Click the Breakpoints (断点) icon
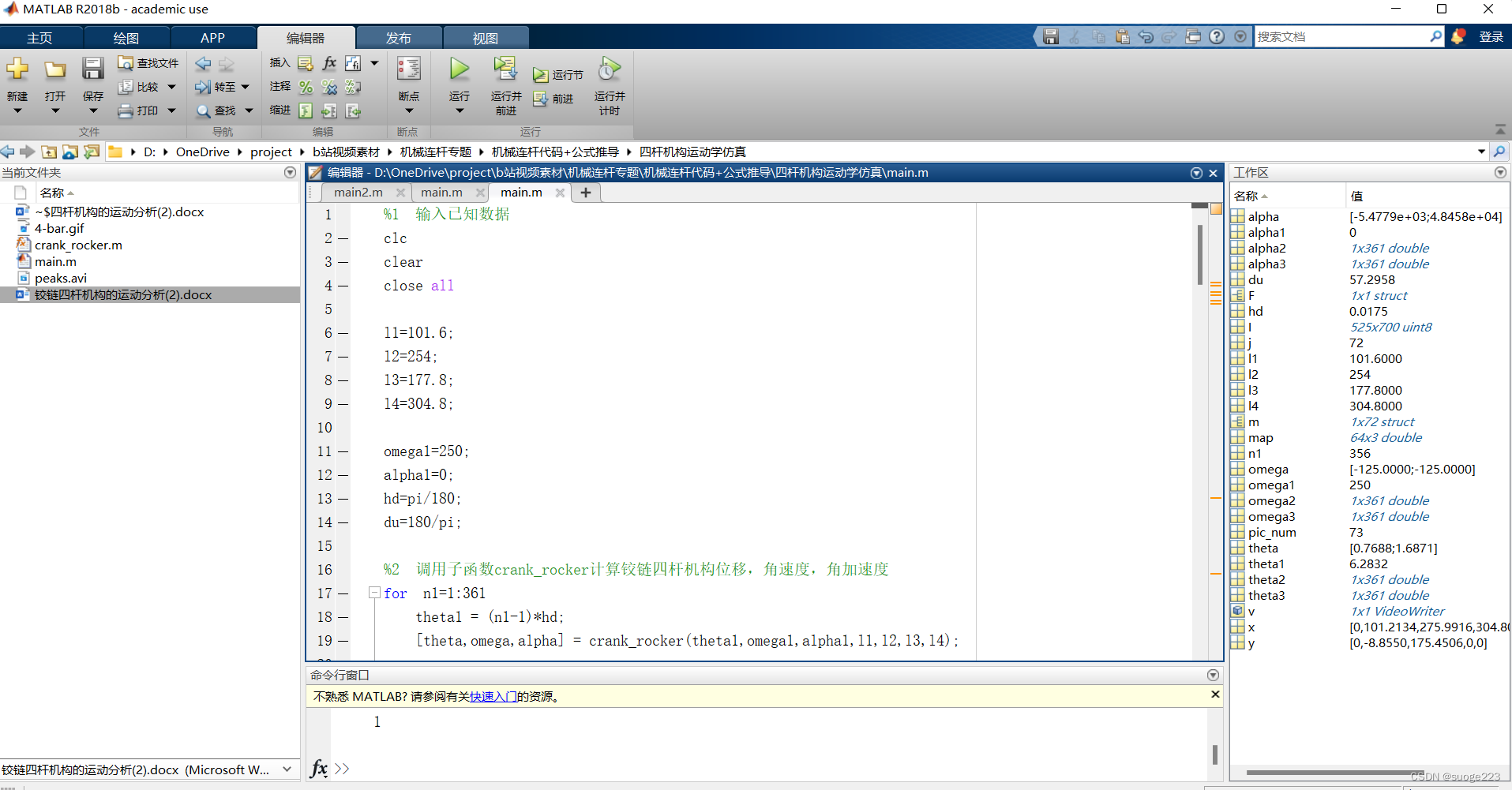 [408, 69]
